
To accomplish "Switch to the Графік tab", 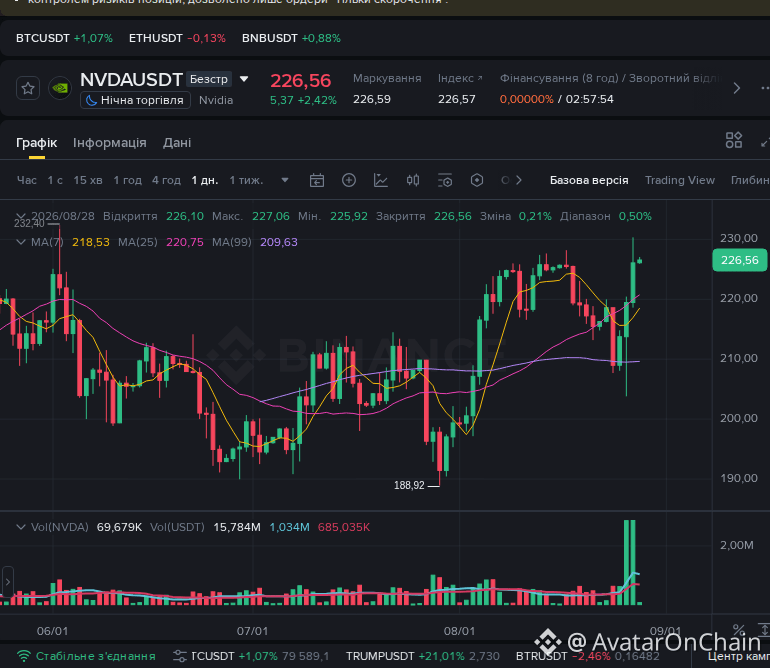I will [37, 143].
